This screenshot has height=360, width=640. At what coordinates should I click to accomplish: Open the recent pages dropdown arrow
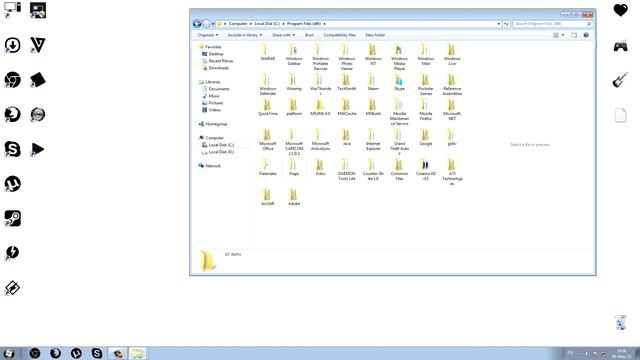click(x=213, y=24)
